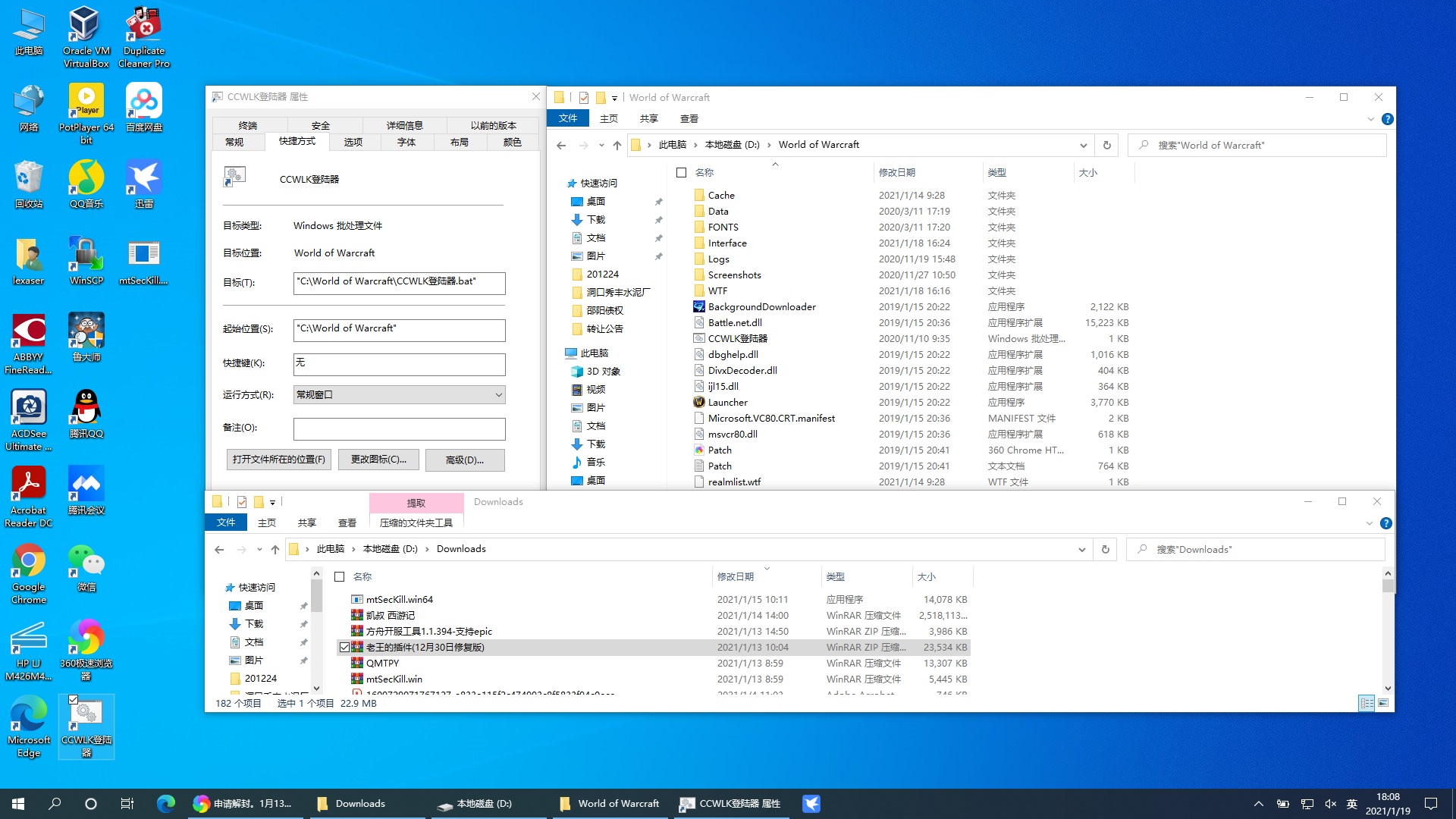1456x819 pixels.
Task: Go up one folder in Downloads window
Action: (275, 549)
